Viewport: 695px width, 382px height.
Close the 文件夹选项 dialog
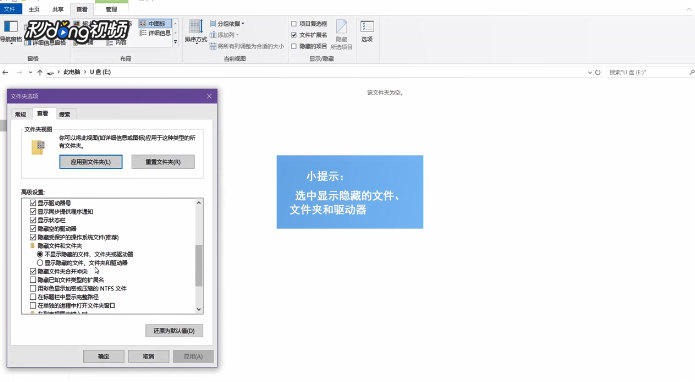coord(209,96)
